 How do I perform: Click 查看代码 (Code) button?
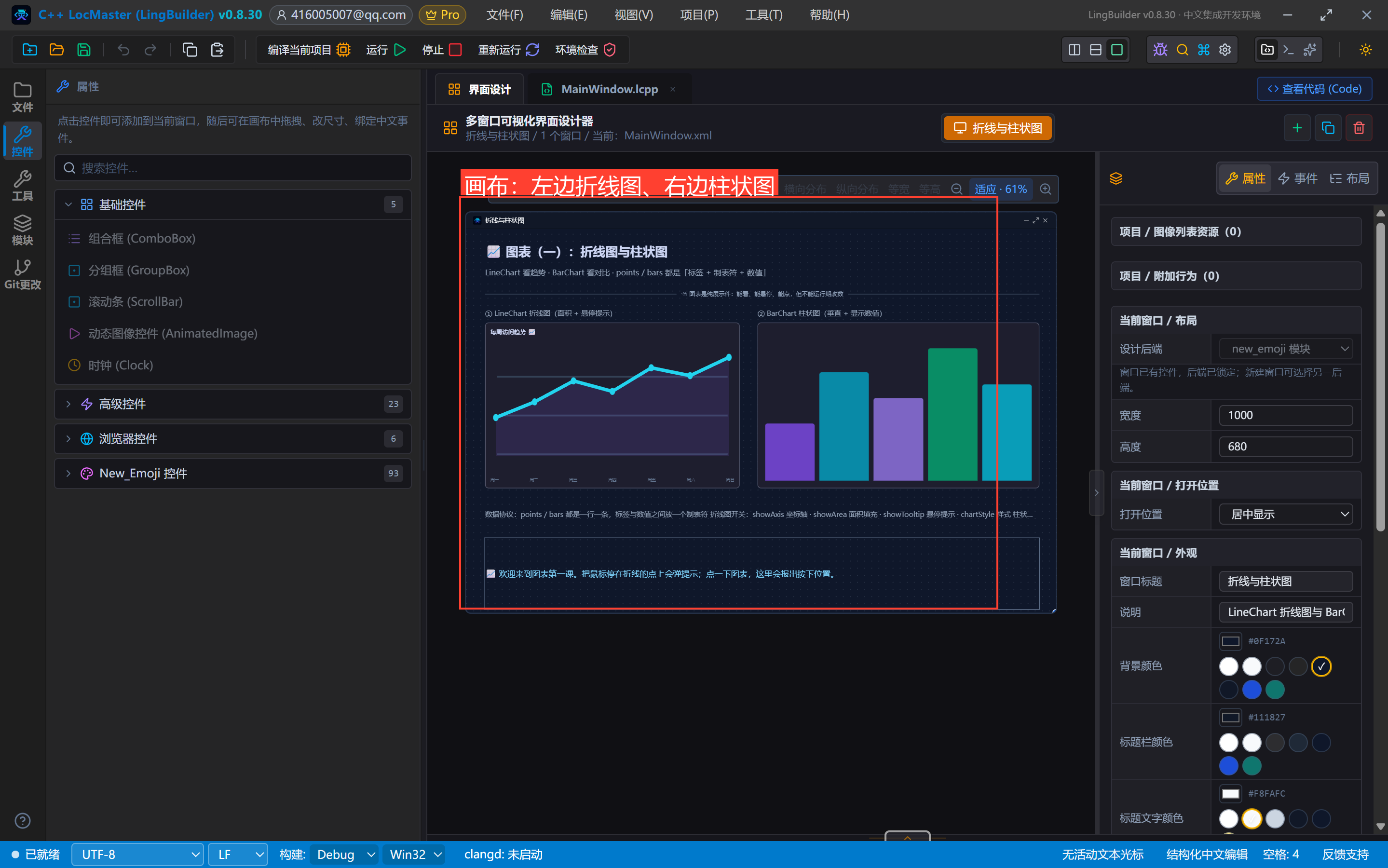click(x=1315, y=89)
